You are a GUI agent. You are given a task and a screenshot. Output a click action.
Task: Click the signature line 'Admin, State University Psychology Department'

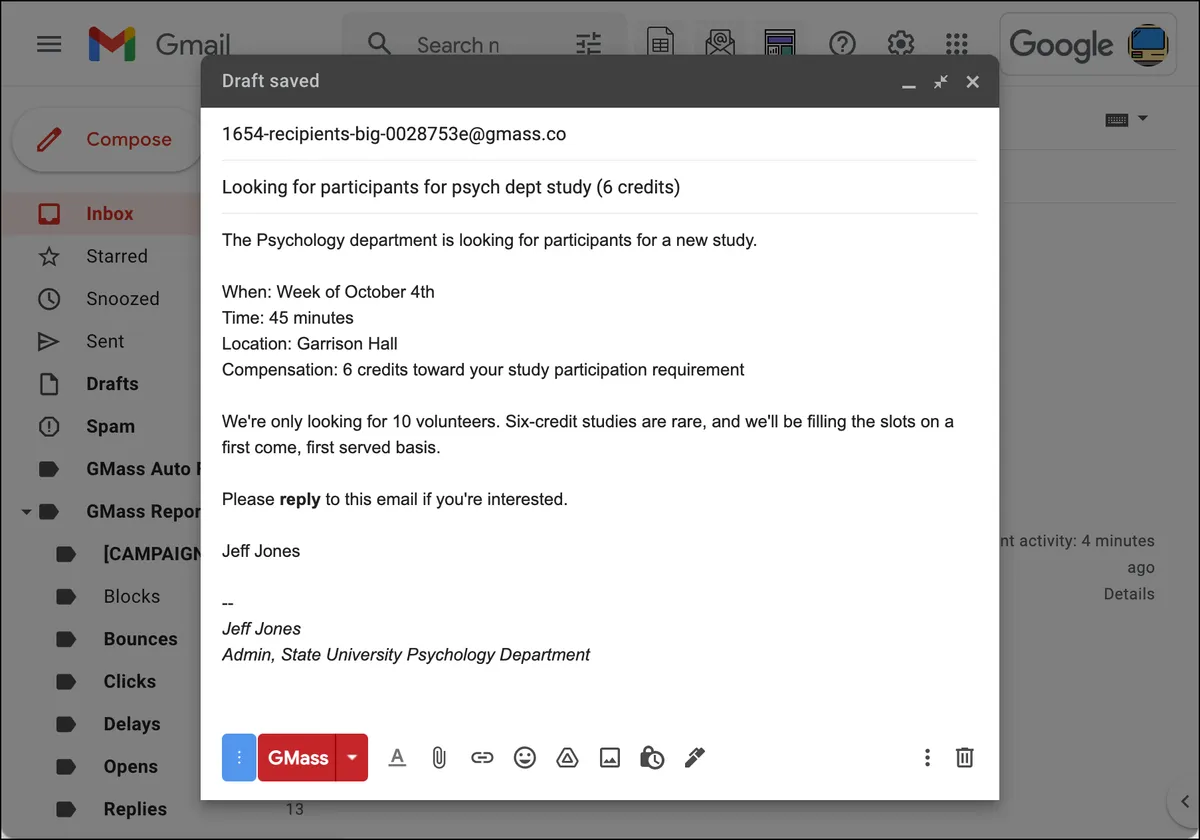pyautogui.click(x=406, y=655)
